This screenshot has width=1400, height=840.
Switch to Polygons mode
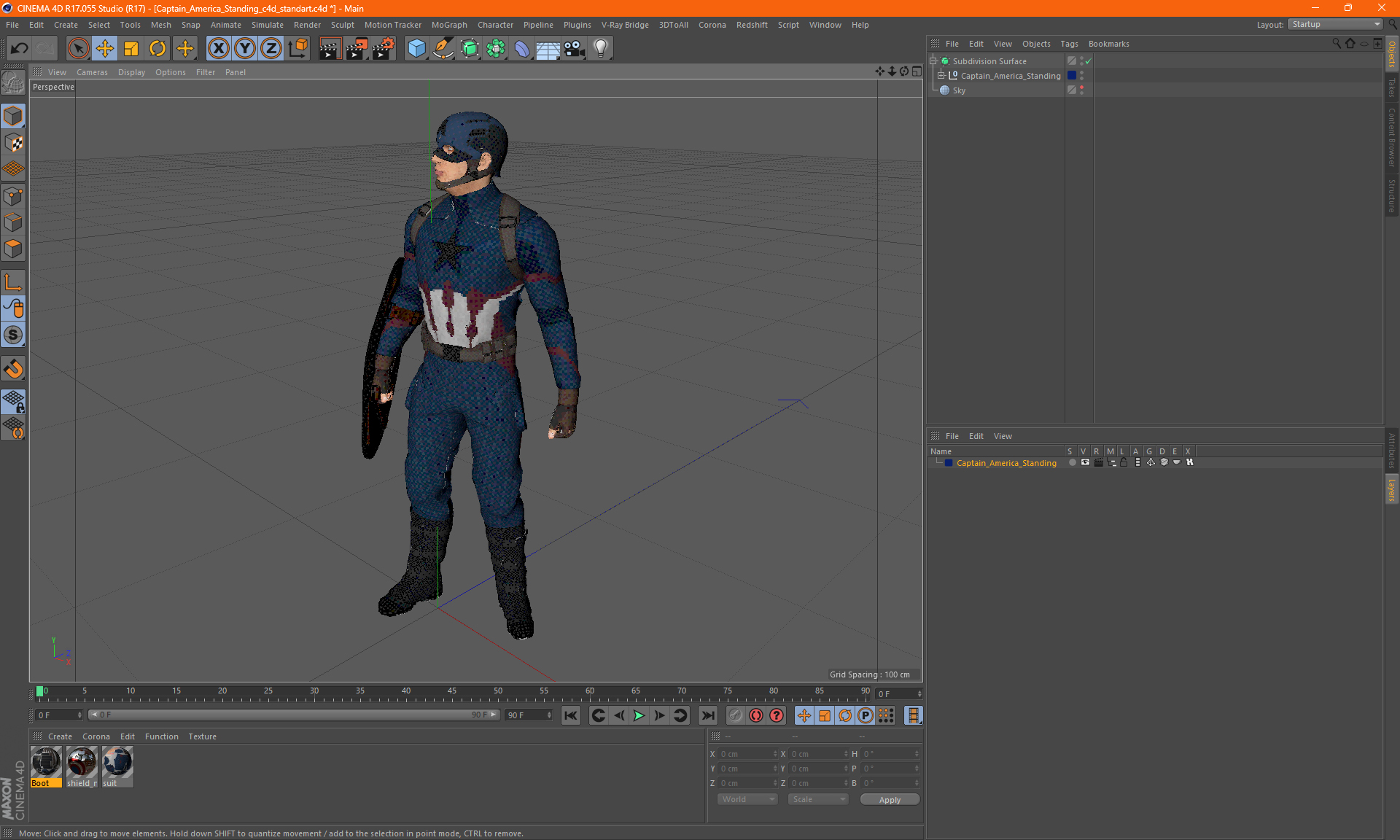tap(13, 249)
